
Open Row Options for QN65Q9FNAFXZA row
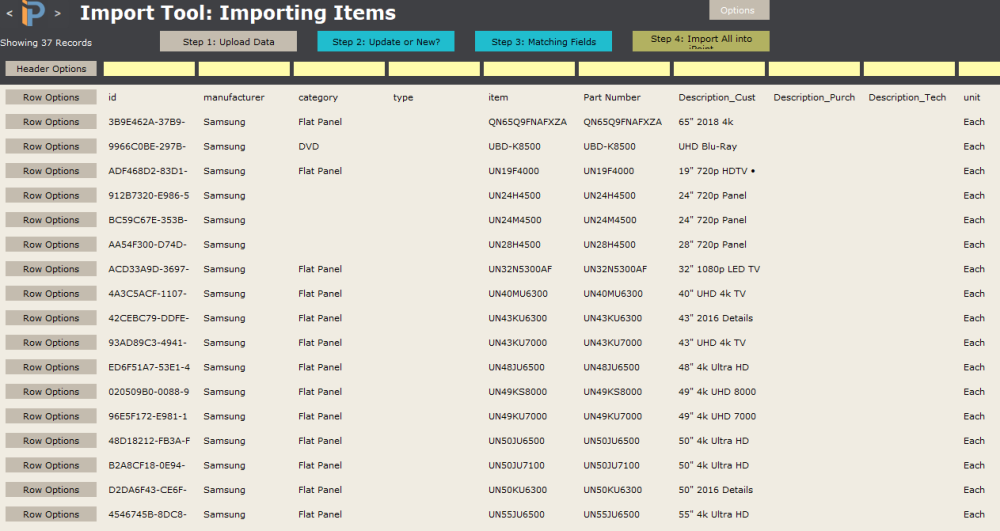[51, 122]
